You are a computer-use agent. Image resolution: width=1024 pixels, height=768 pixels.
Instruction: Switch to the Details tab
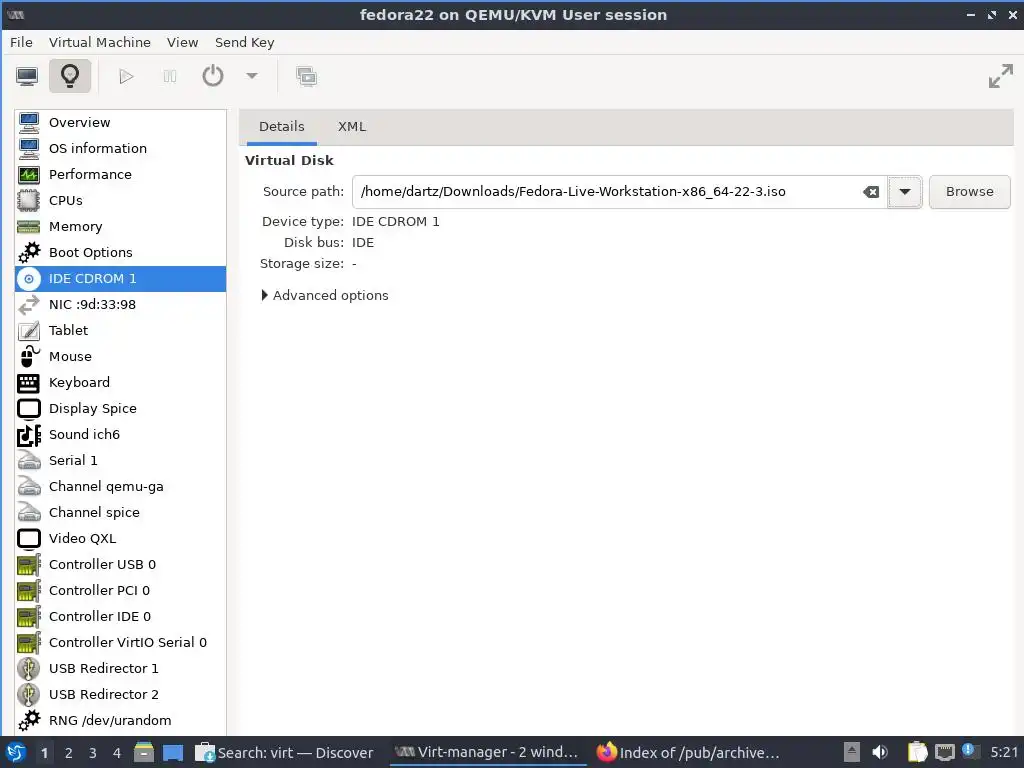tap(281, 127)
